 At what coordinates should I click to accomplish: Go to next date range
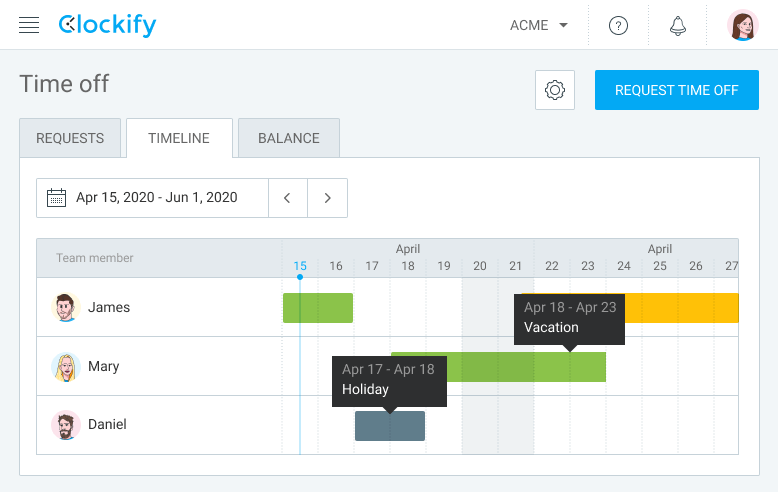pyautogui.click(x=327, y=198)
